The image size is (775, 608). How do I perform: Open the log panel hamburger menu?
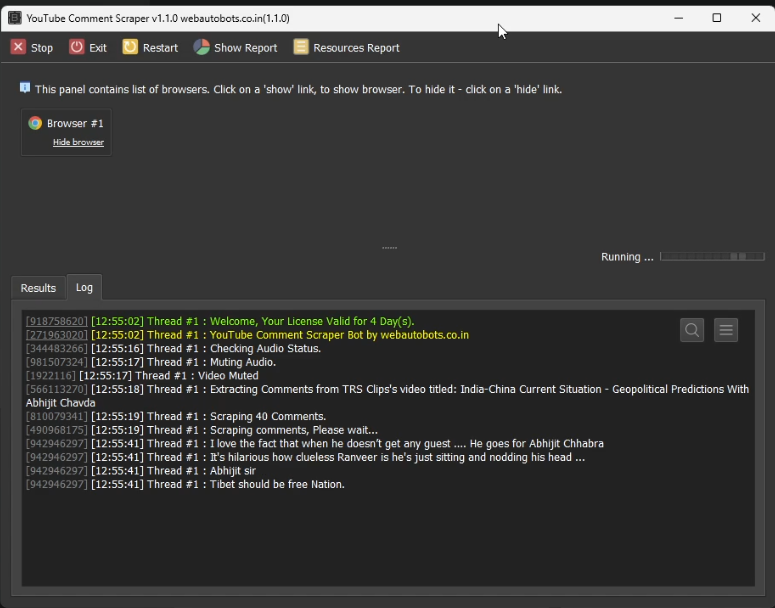(x=726, y=330)
